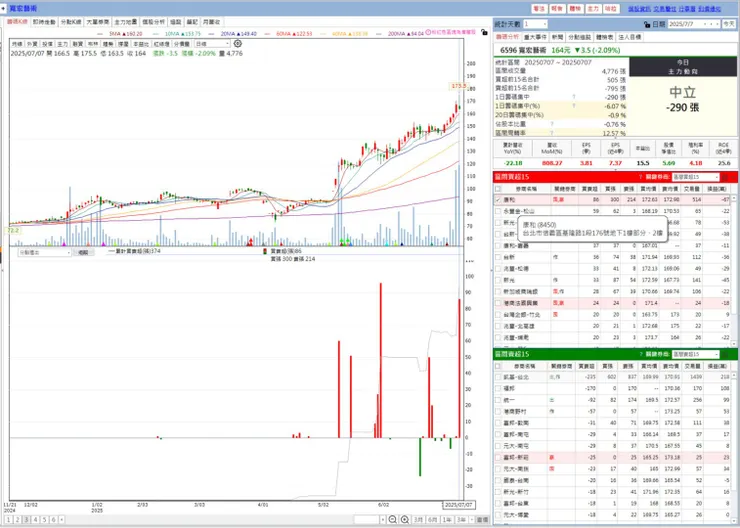The height and width of the screenshot is (528, 740).
Task: Toggle select-all checkbox in buyers table header
Action: 498,189
